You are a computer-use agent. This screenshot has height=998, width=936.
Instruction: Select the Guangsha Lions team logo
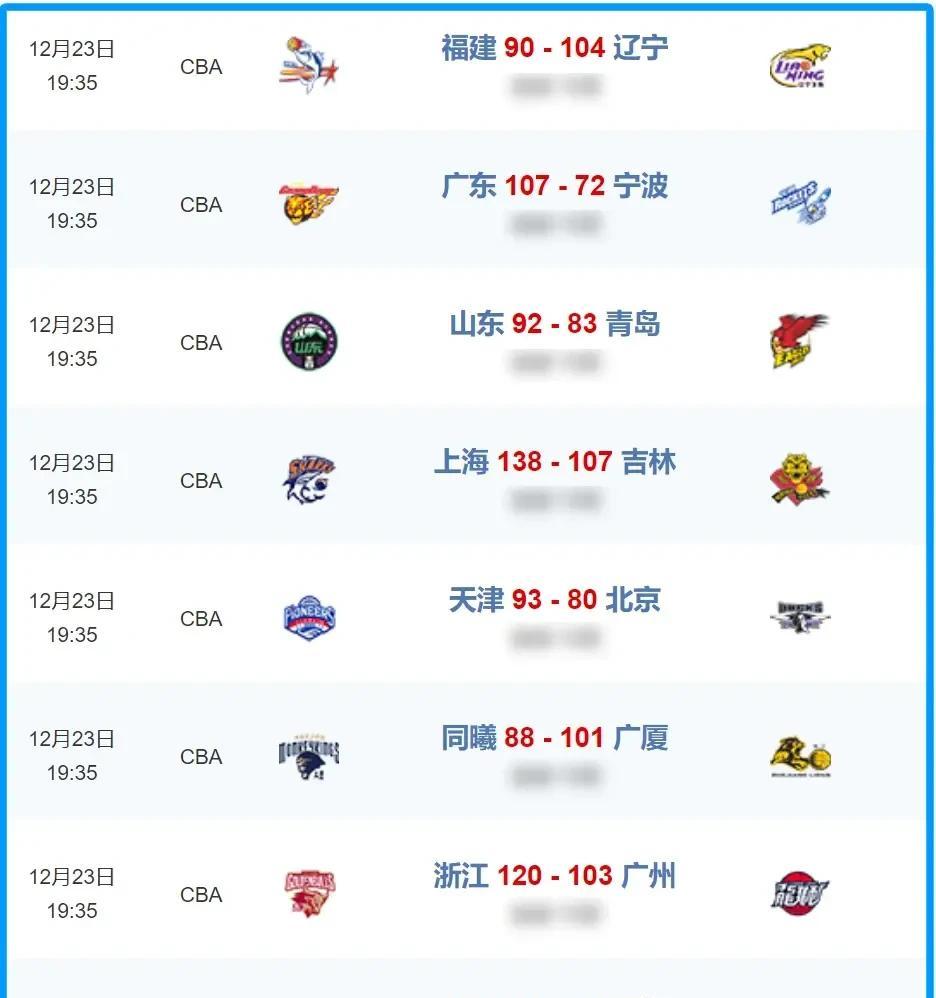[x=799, y=756]
